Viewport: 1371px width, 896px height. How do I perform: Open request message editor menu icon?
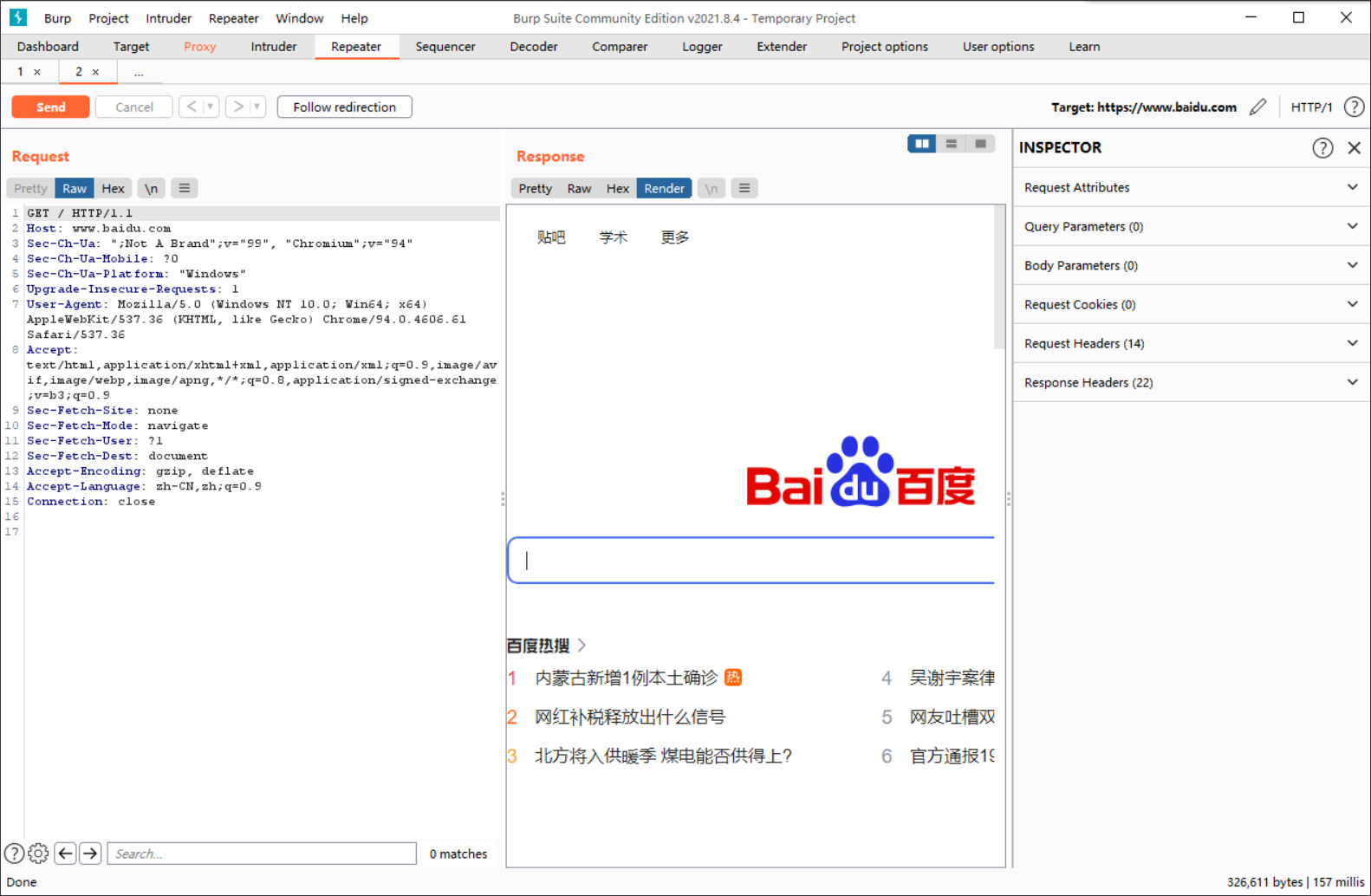click(x=185, y=188)
